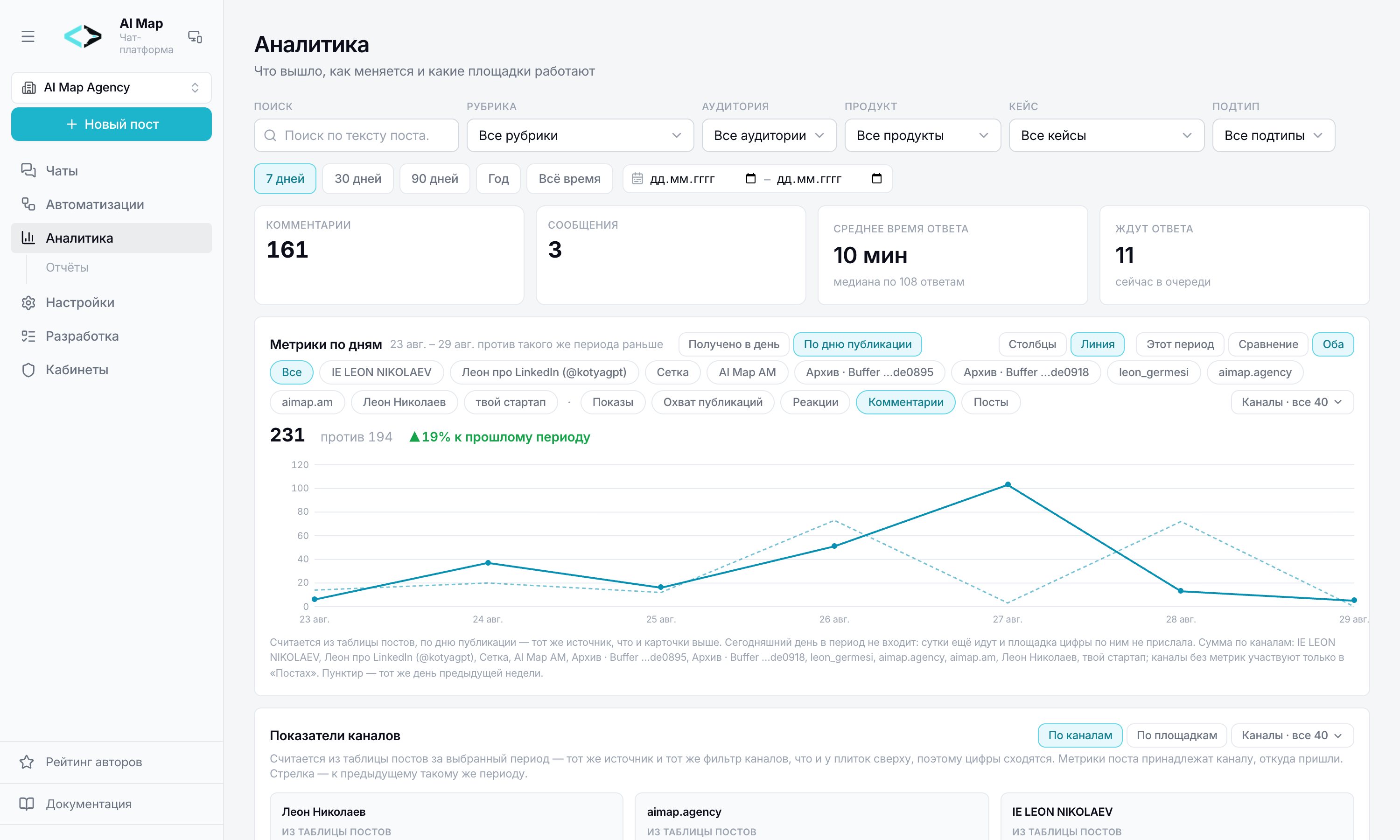Create a new post with Новый пост

[x=112, y=124]
